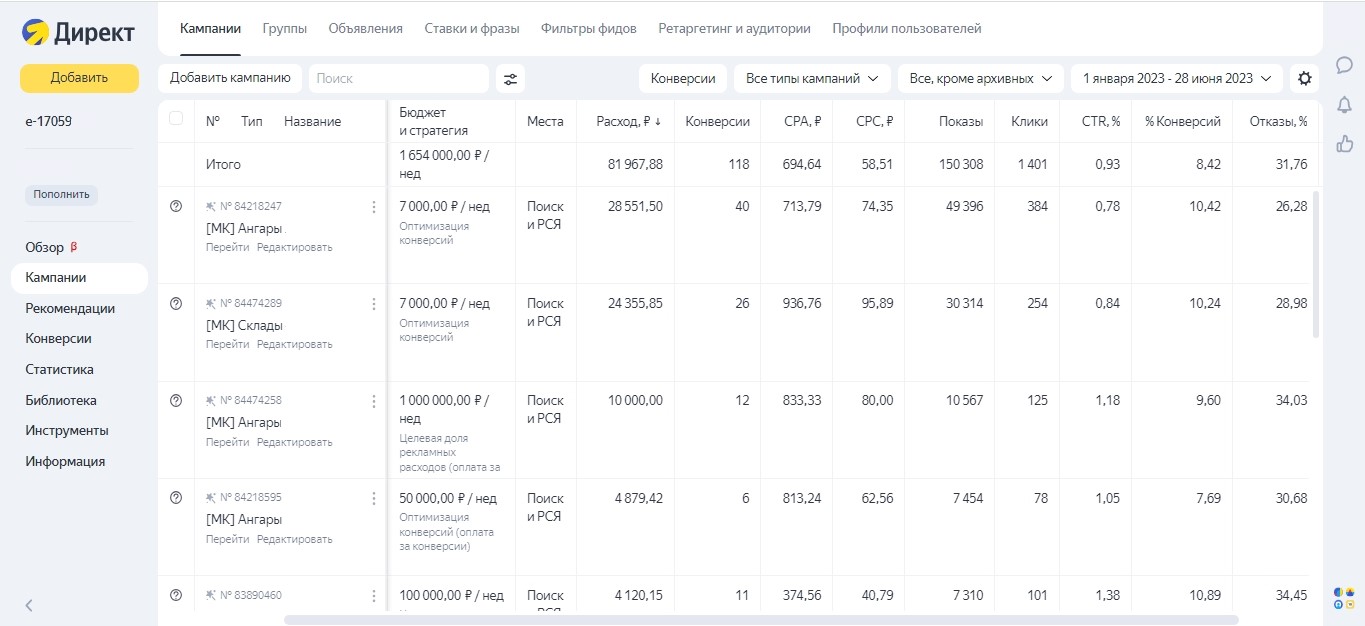The image size is (1365, 626).
Task: Click Редактировать link under [МК] Склады
Action: click(294, 344)
